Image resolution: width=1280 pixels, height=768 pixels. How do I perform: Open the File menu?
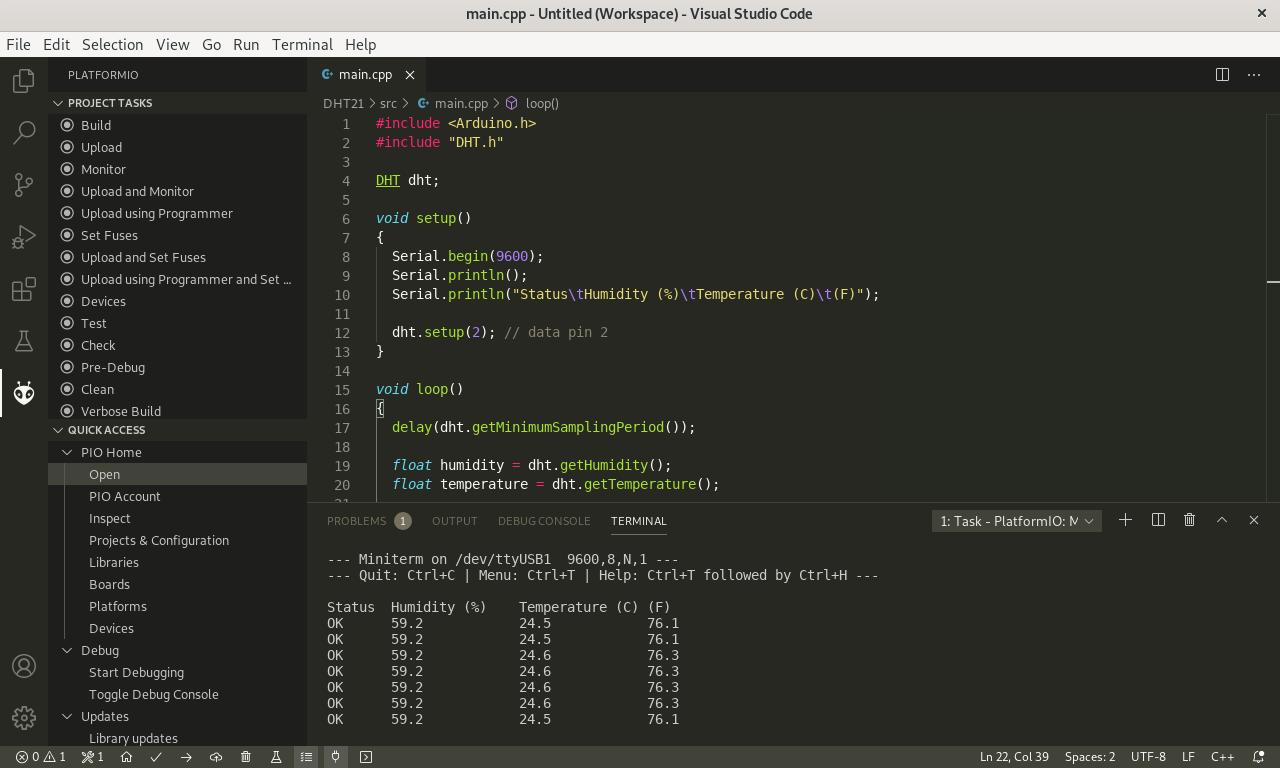(x=18, y=44)
